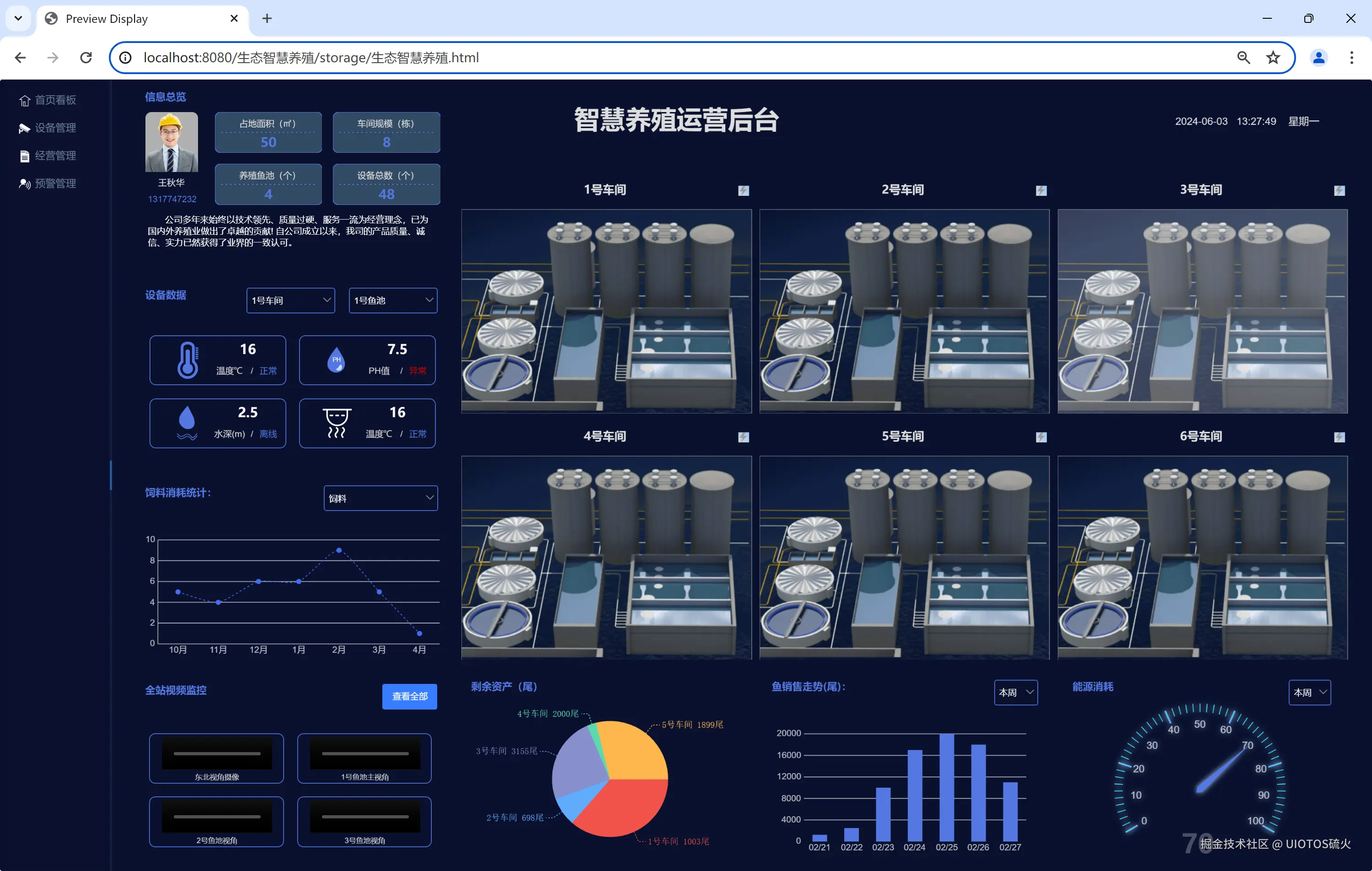The height and width of the screenshot is (871, 1372).
Task: Toggle lightning switch for 2号车间
Action: click(x=1041, y=190)
